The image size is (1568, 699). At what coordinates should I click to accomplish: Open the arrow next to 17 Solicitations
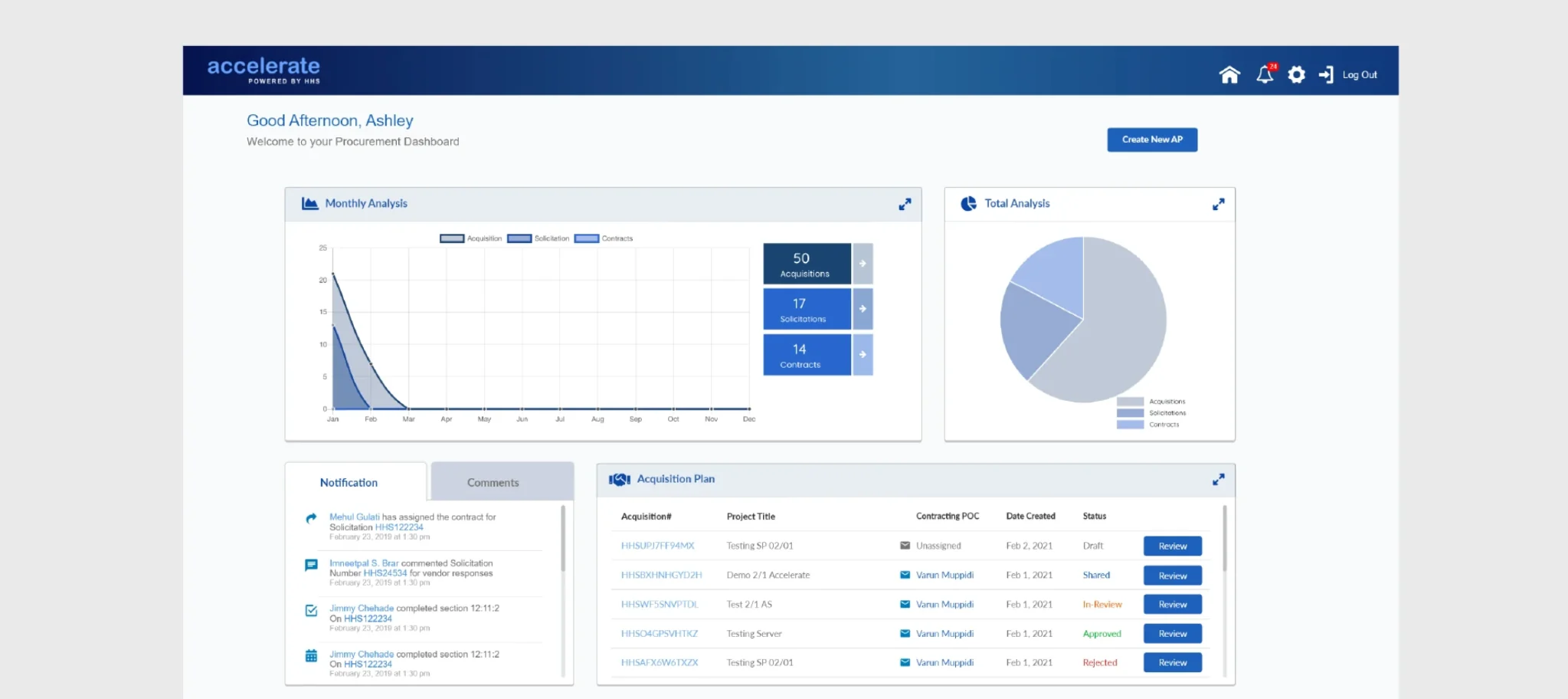click(x=863, y=309)
